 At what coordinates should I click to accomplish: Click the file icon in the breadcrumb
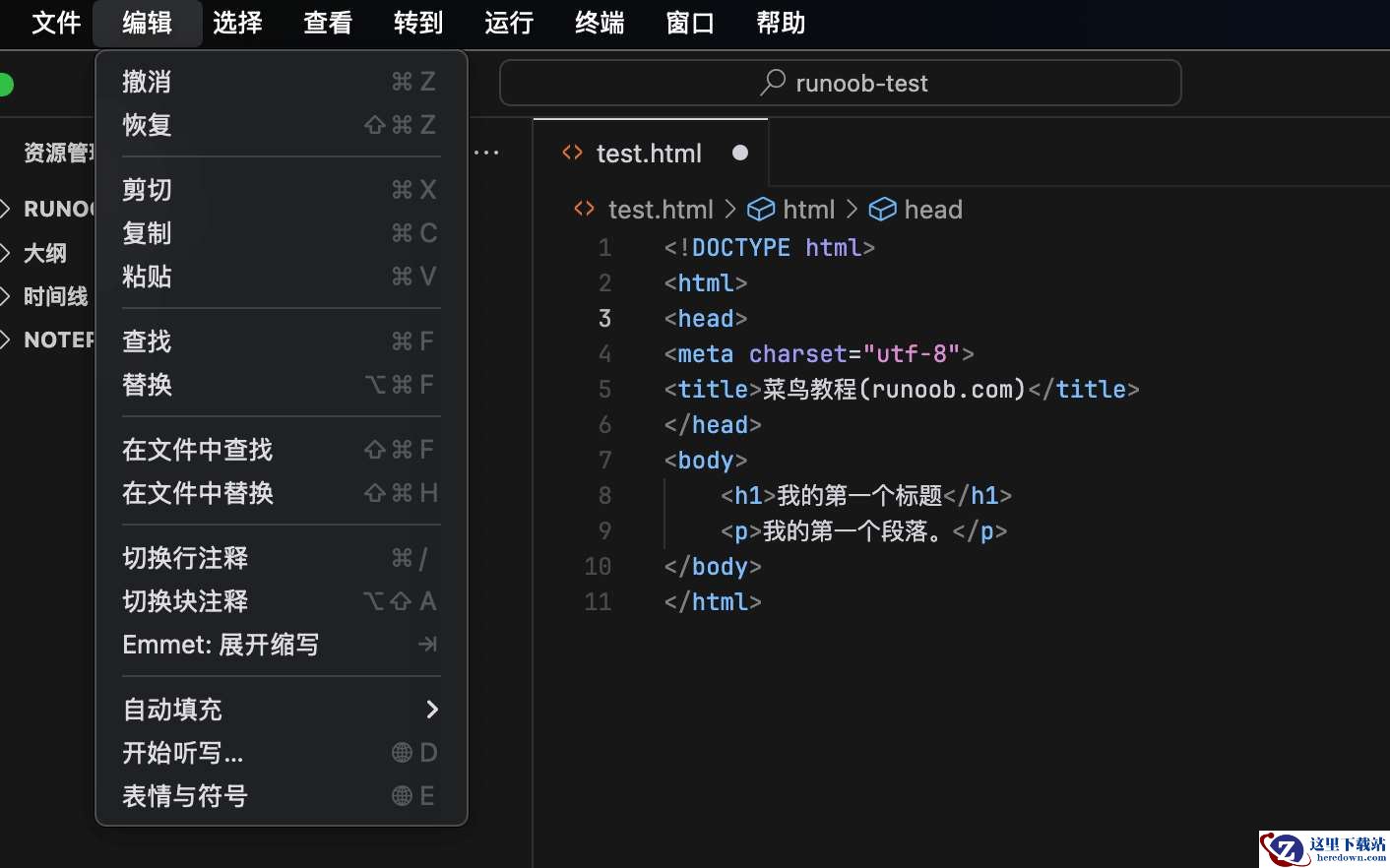coord(585,209)
